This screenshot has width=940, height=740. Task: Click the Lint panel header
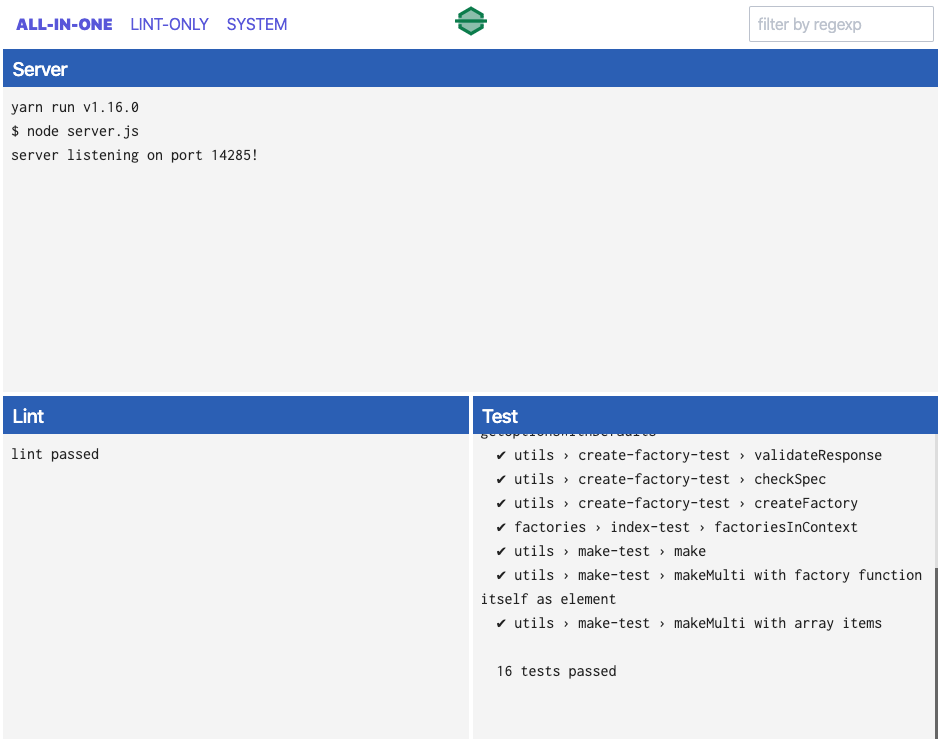click(236, 415)
